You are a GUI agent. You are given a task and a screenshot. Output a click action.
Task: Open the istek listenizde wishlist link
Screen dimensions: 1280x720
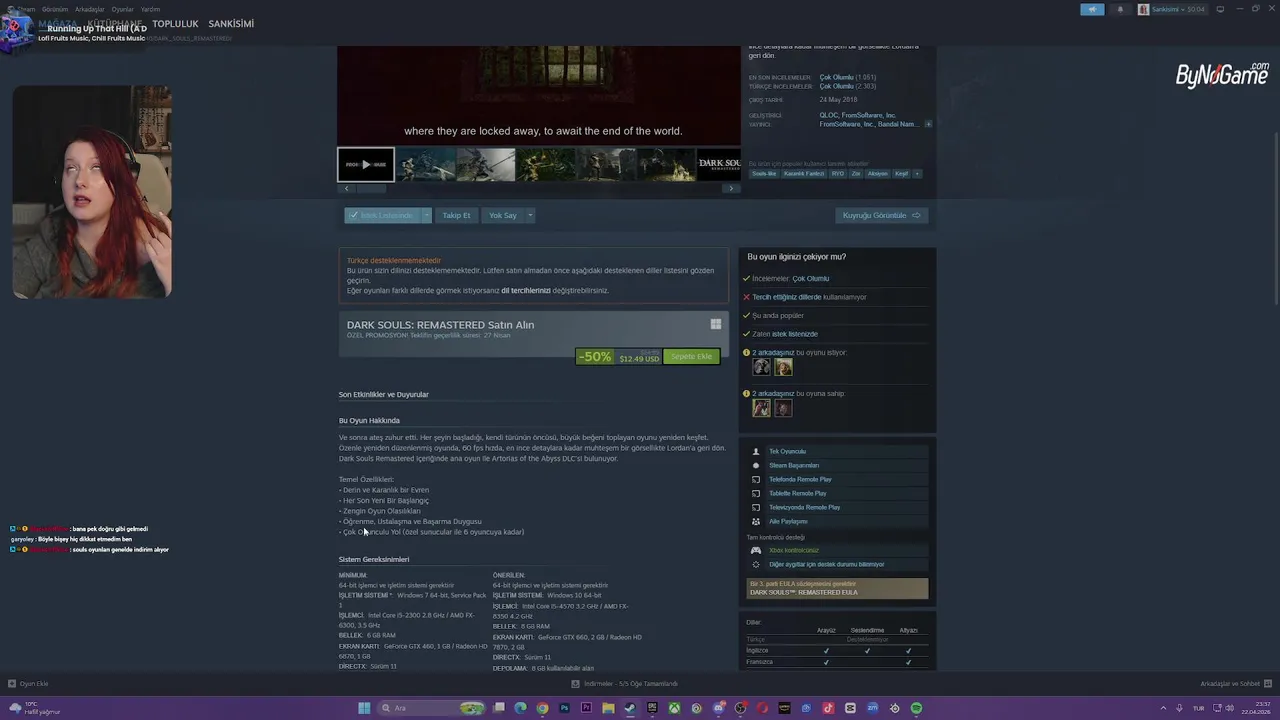[x=795, y=334]
